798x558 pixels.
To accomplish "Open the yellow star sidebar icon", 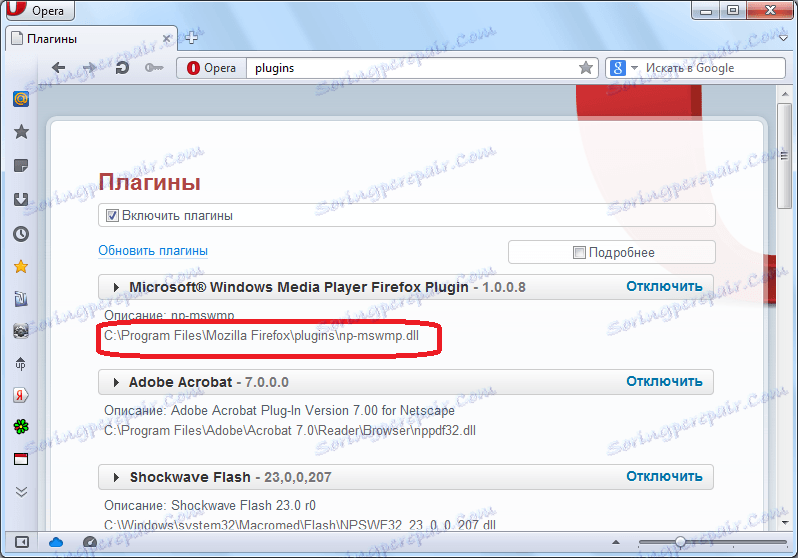I will tap(21, 266).
